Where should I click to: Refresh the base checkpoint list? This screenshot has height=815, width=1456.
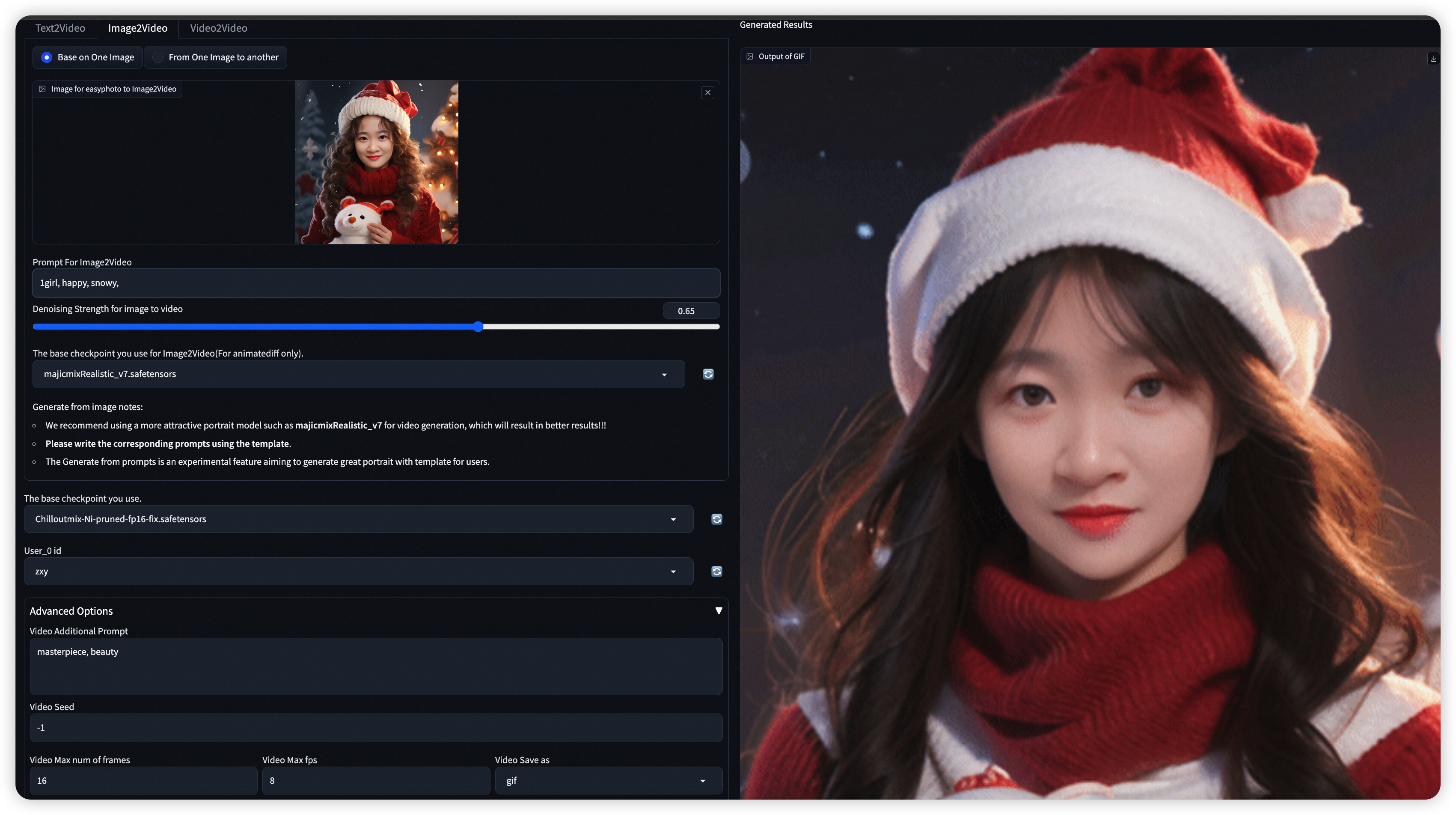[x=716, y=519]
